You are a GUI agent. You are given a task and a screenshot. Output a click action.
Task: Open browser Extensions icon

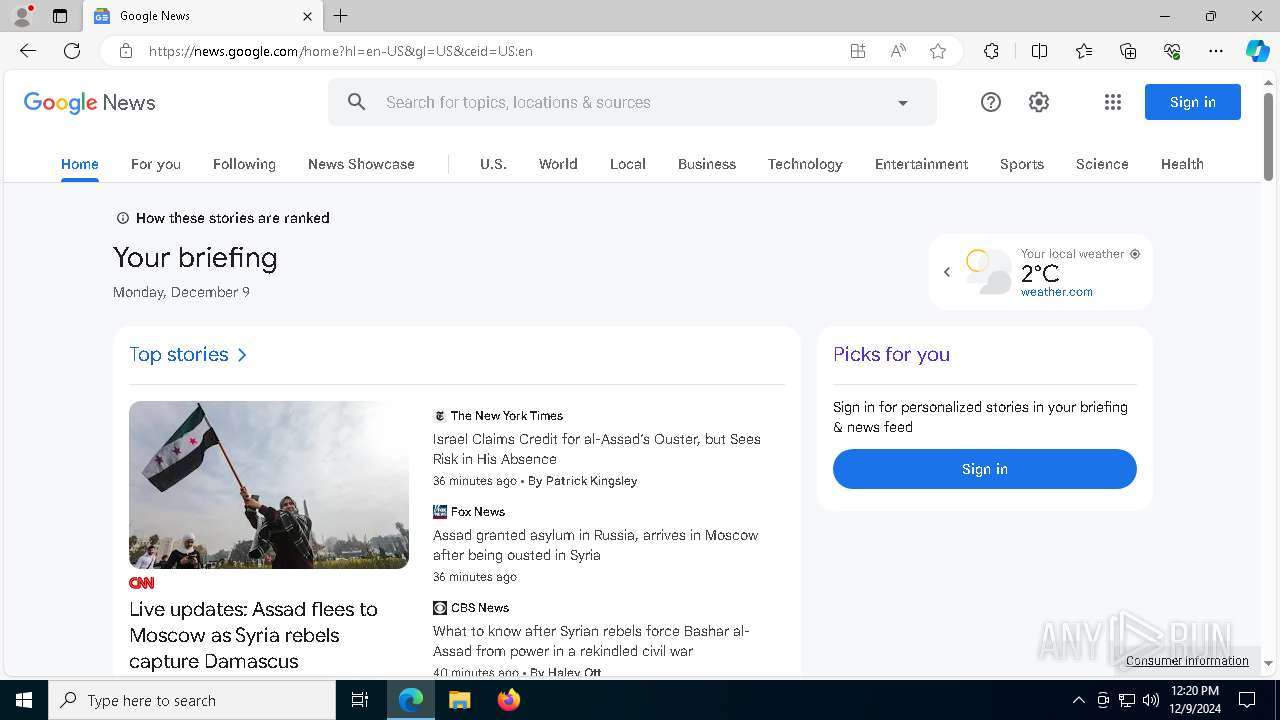pos(991,51)
